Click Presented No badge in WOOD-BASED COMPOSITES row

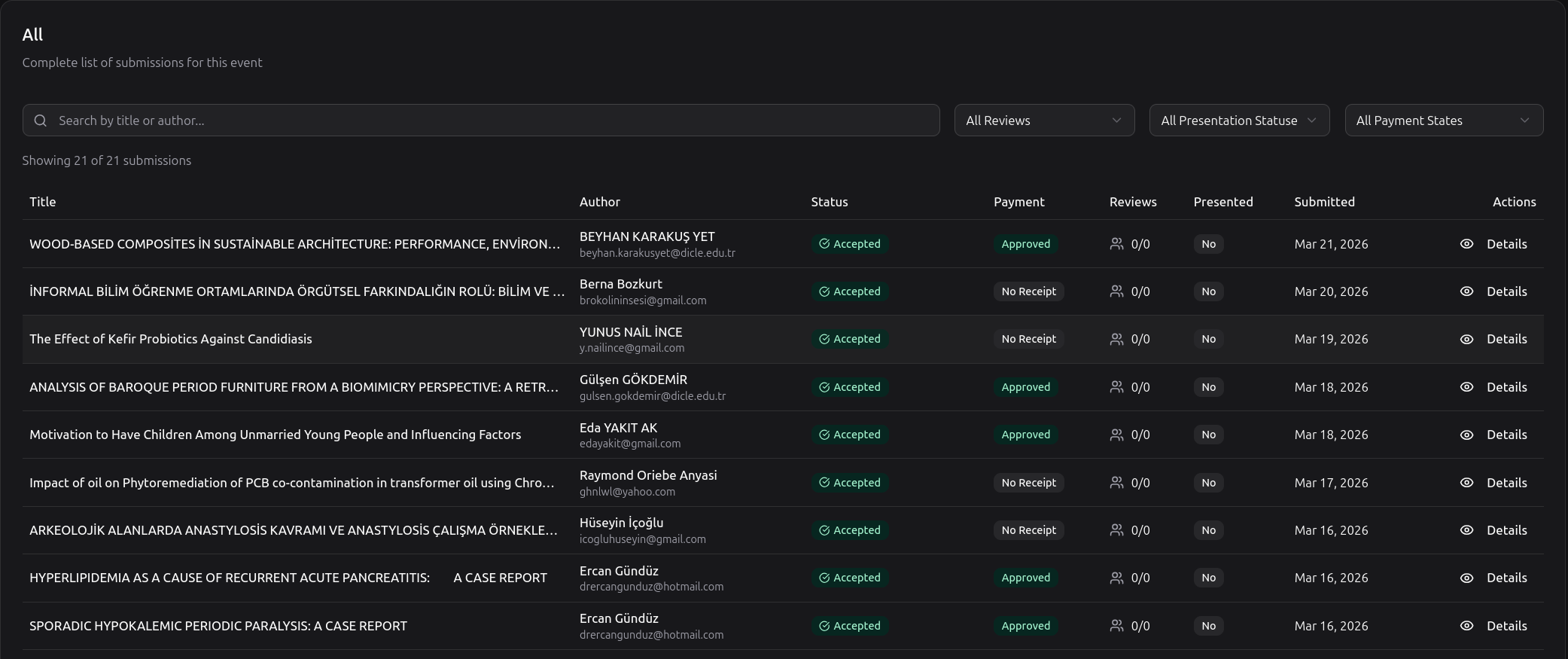point(1208,244)
